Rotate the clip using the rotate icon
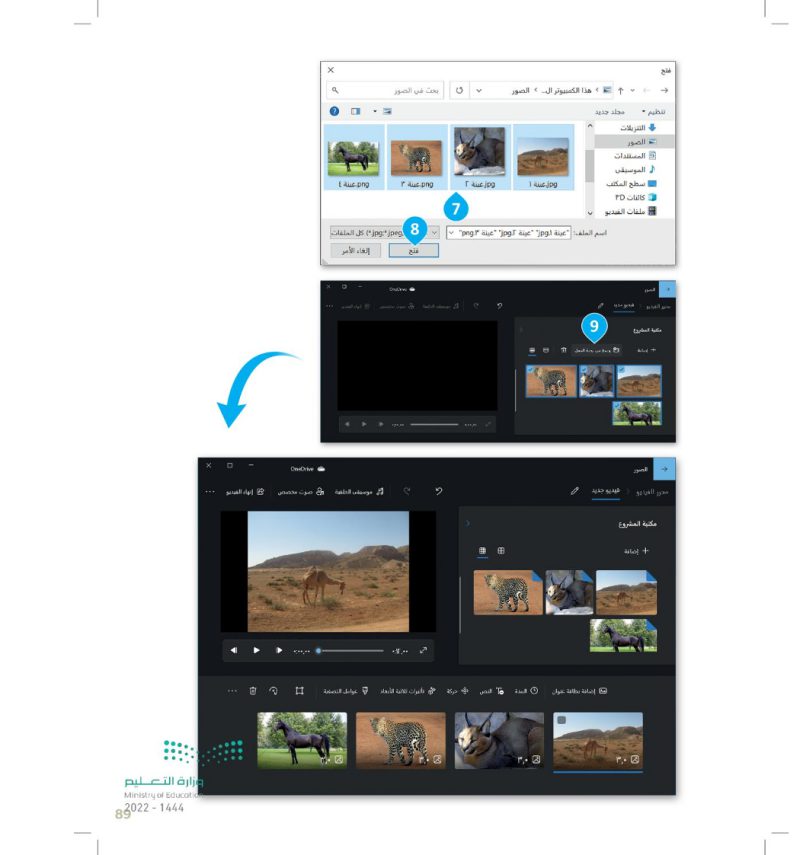This screenshot has width=800, height=855. click(274, 690)
